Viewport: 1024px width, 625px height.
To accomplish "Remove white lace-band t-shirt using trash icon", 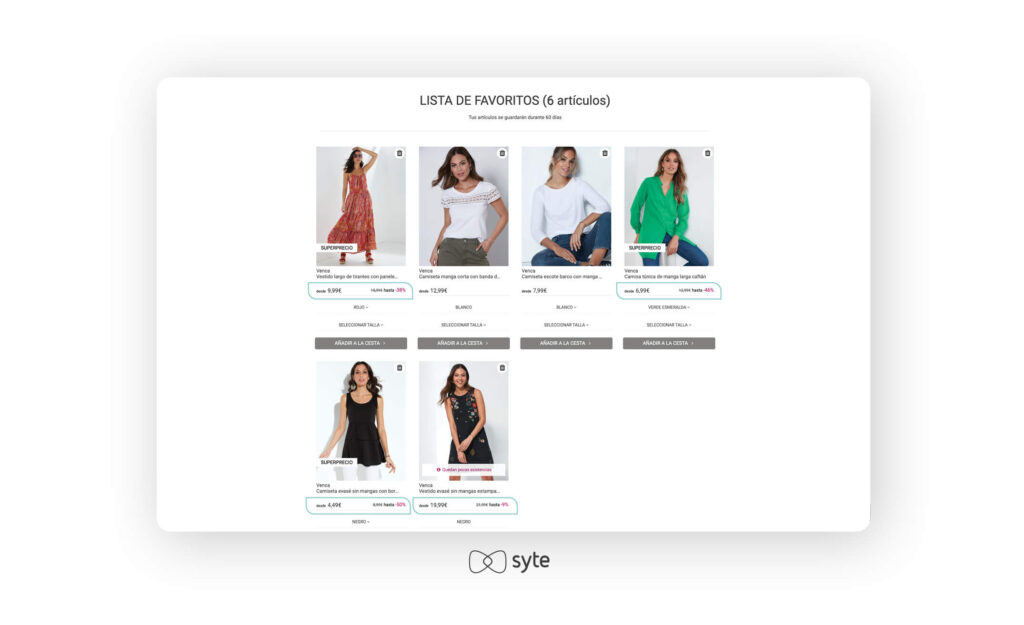I will point(502,153).
